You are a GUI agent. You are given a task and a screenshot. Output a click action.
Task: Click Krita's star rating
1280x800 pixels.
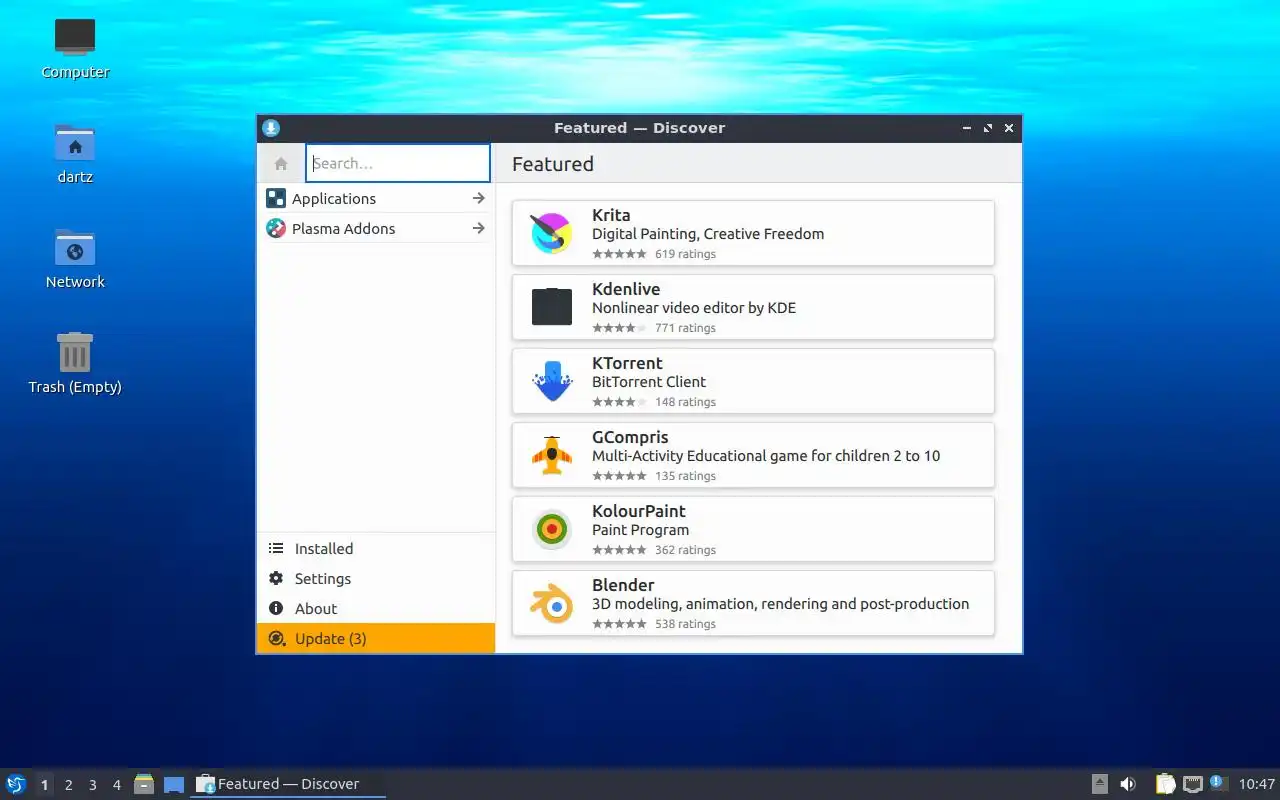click(619, 254)
